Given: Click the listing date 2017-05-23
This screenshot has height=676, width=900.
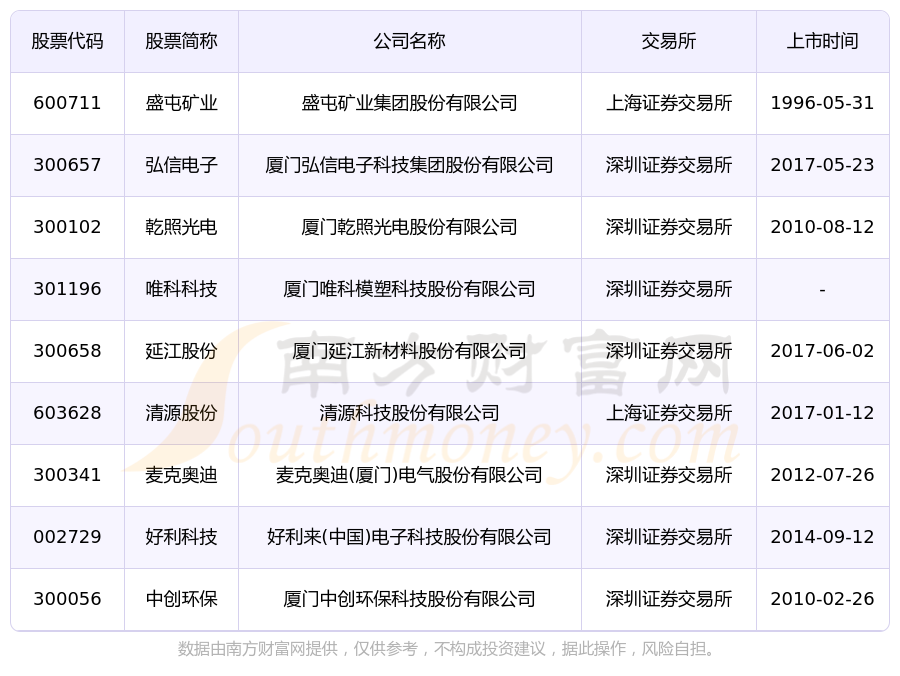Looking at the screenshot, I should (823, 165).
